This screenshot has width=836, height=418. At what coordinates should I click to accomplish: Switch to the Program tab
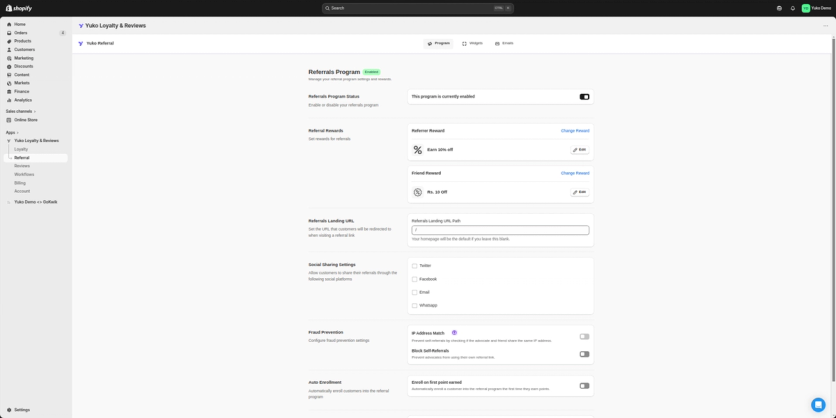(438, 43)
